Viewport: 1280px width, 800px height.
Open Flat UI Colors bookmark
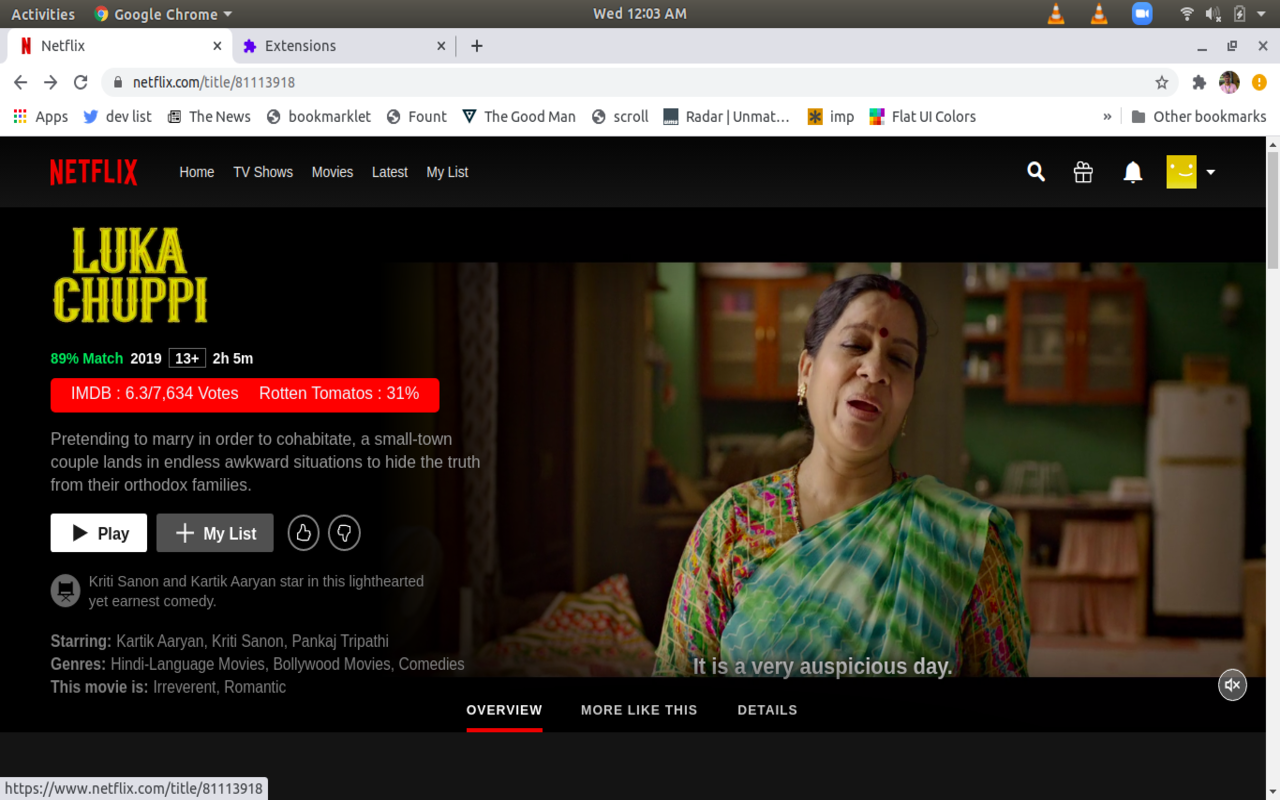(x=922, y=116)
